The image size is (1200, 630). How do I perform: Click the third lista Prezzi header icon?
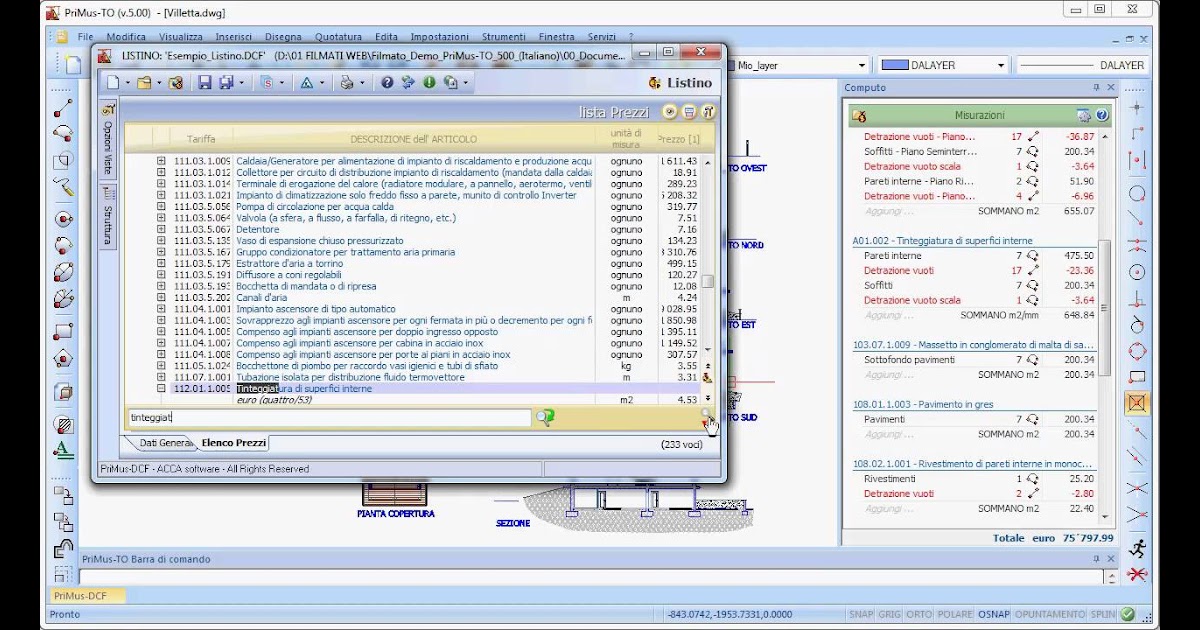(x=708, y=112)
